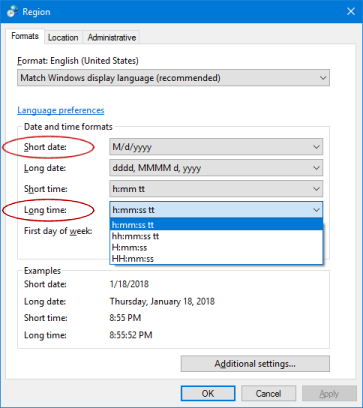363x408 pixels.
Task: Select h:mm:ss tt from the list
Action: point(216,225)
